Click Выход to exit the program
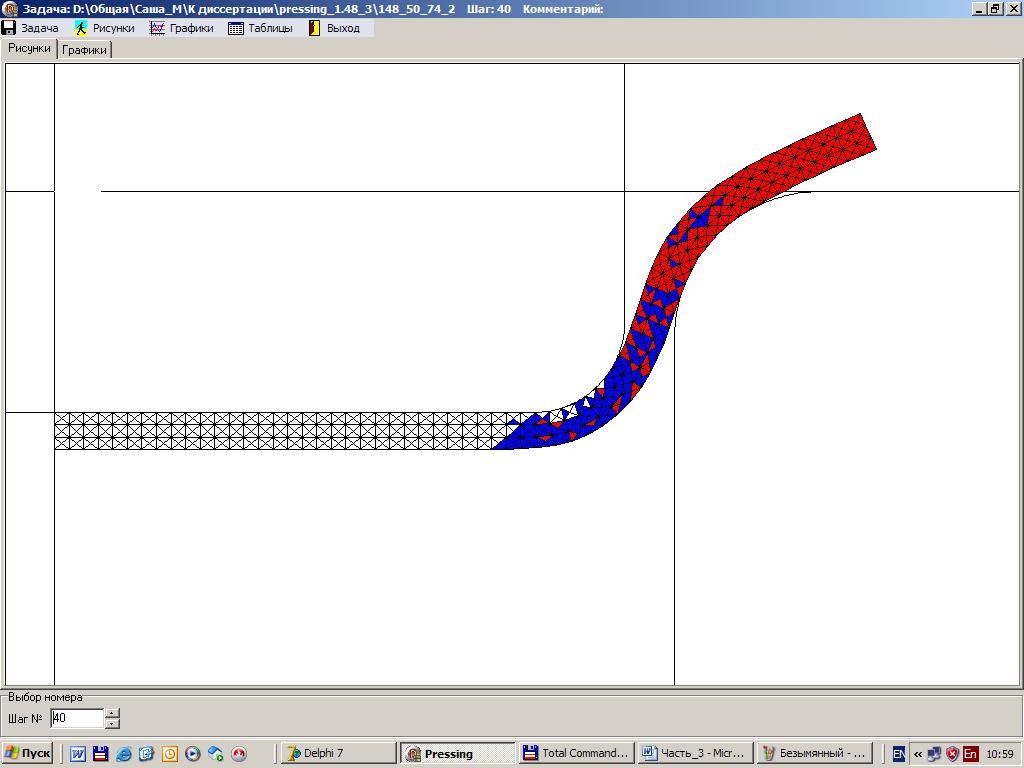 [334, 28]
